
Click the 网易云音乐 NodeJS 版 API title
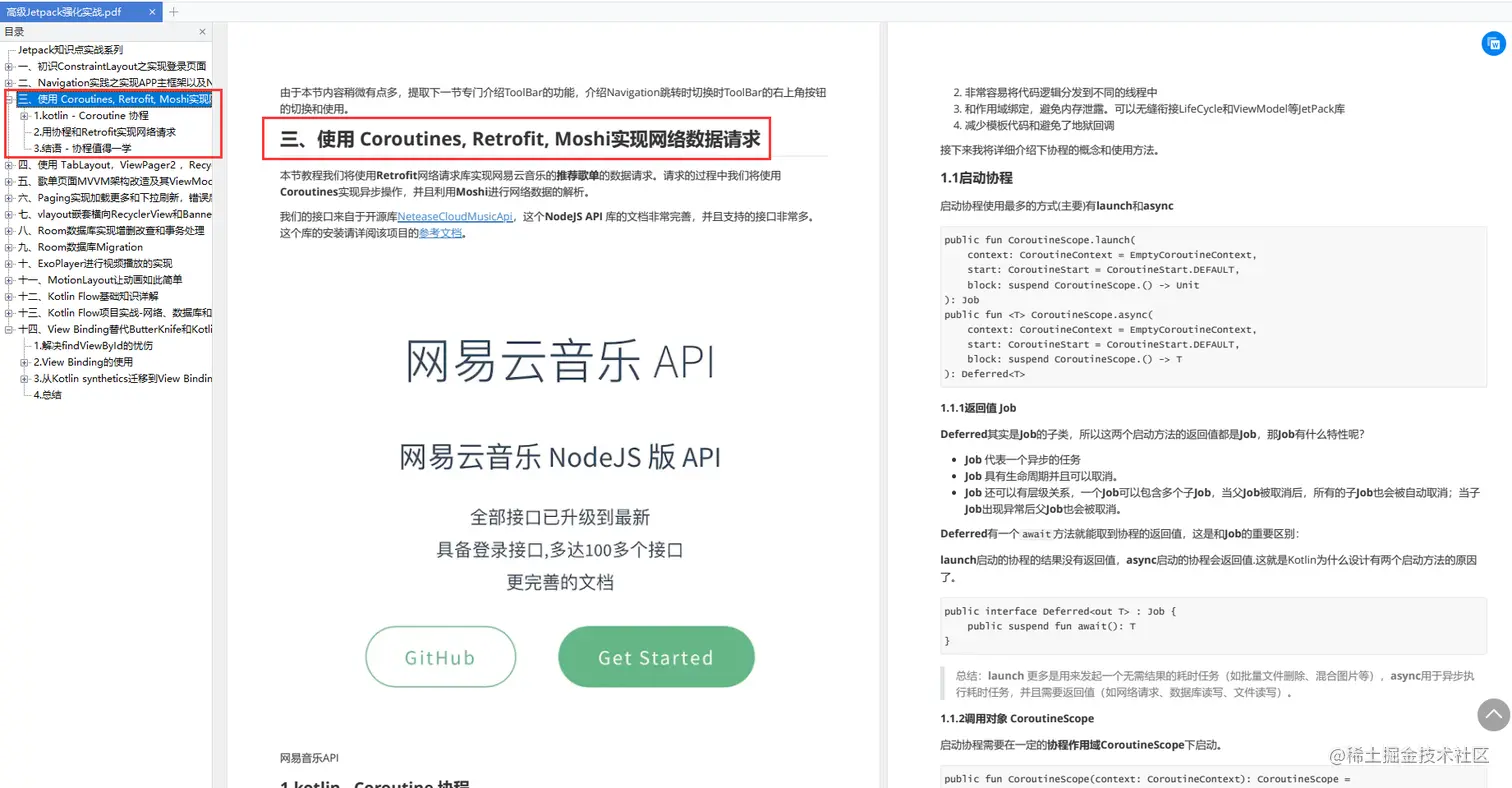pyautogui.click(x=560, y=457)
